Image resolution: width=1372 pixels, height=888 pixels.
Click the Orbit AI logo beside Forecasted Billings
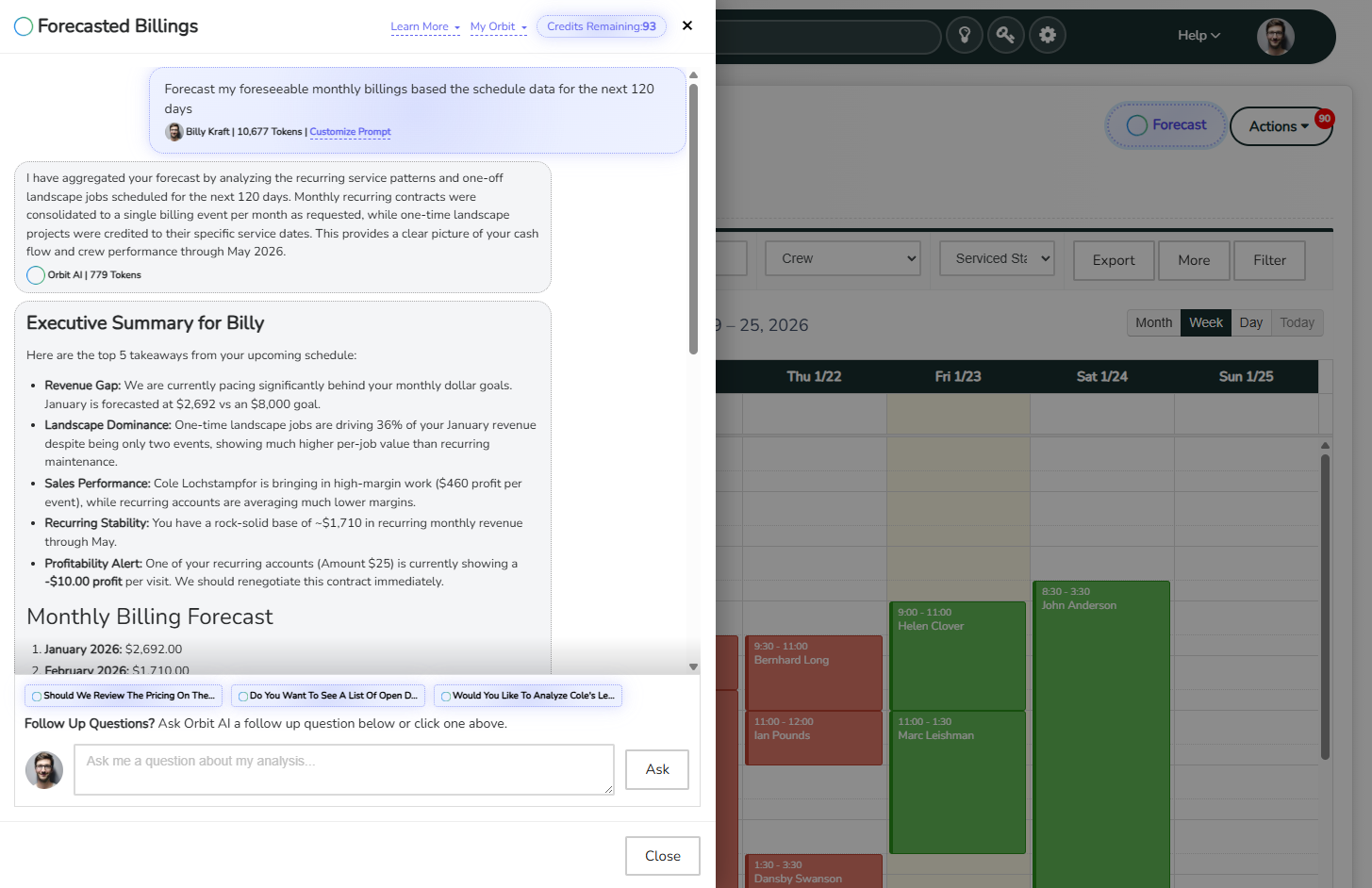point(24,26)
